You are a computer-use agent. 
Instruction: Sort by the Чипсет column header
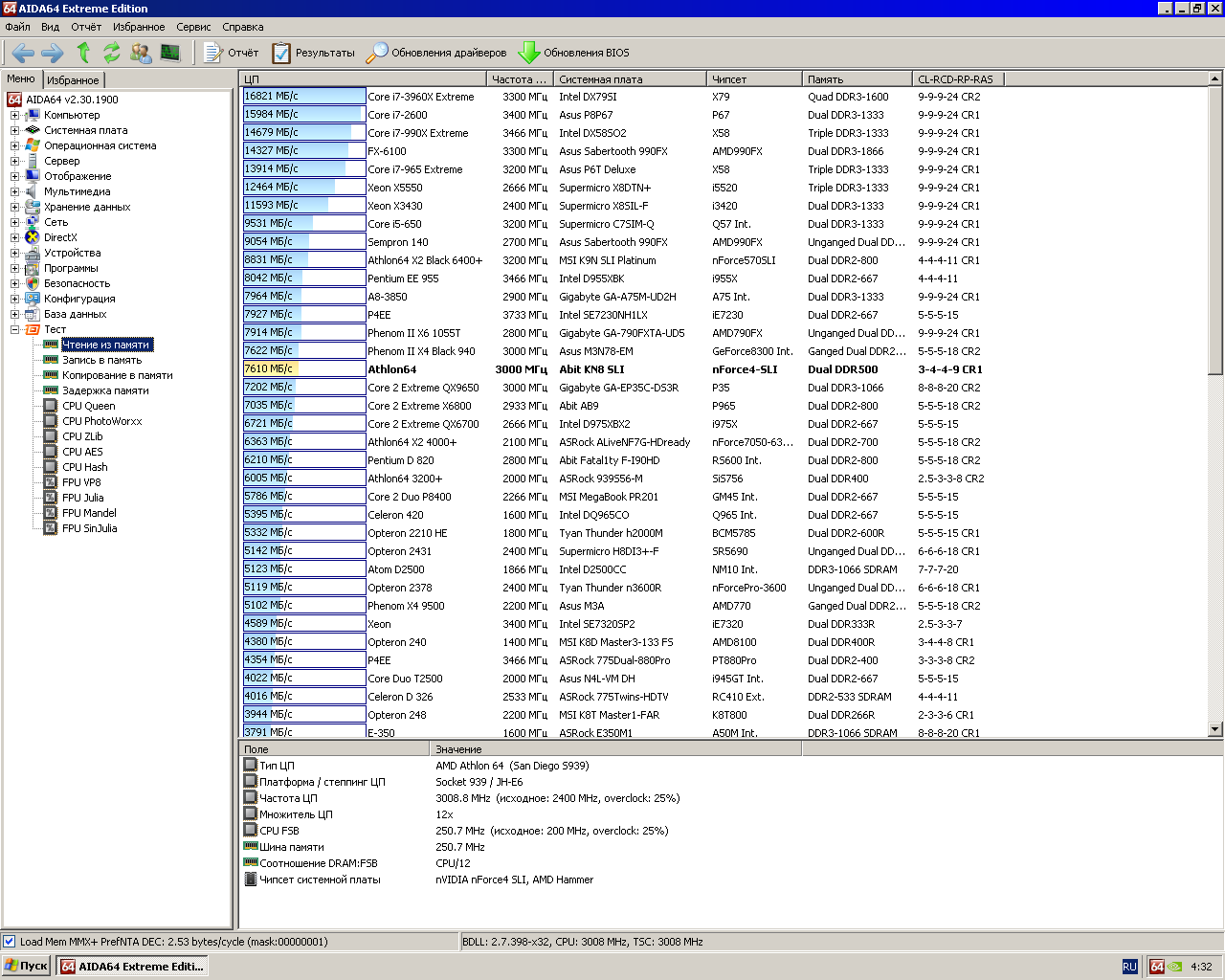point(755,79)
